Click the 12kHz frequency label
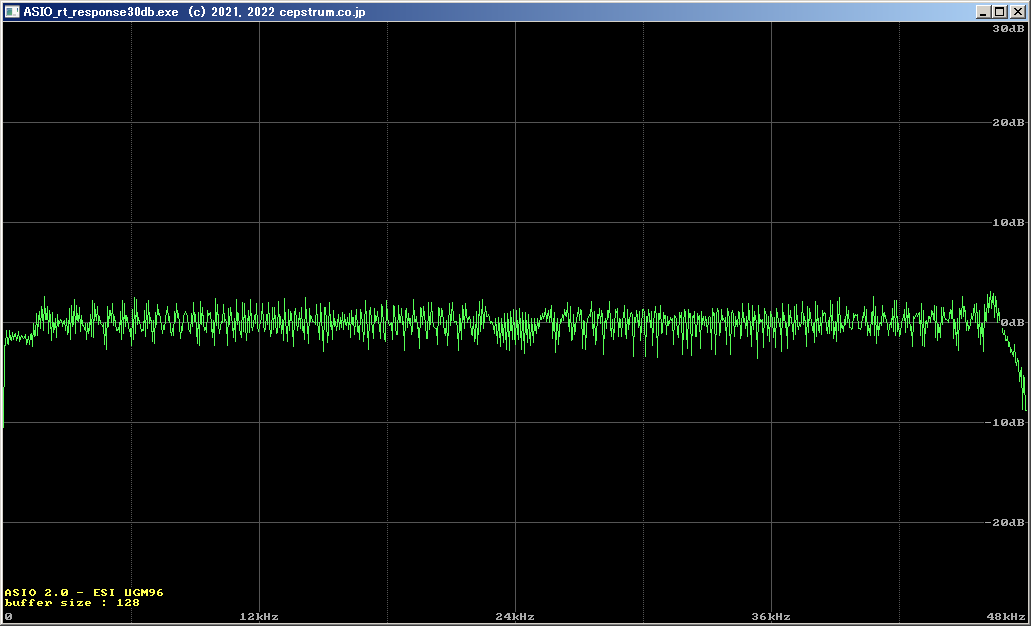 pos(259,617)
